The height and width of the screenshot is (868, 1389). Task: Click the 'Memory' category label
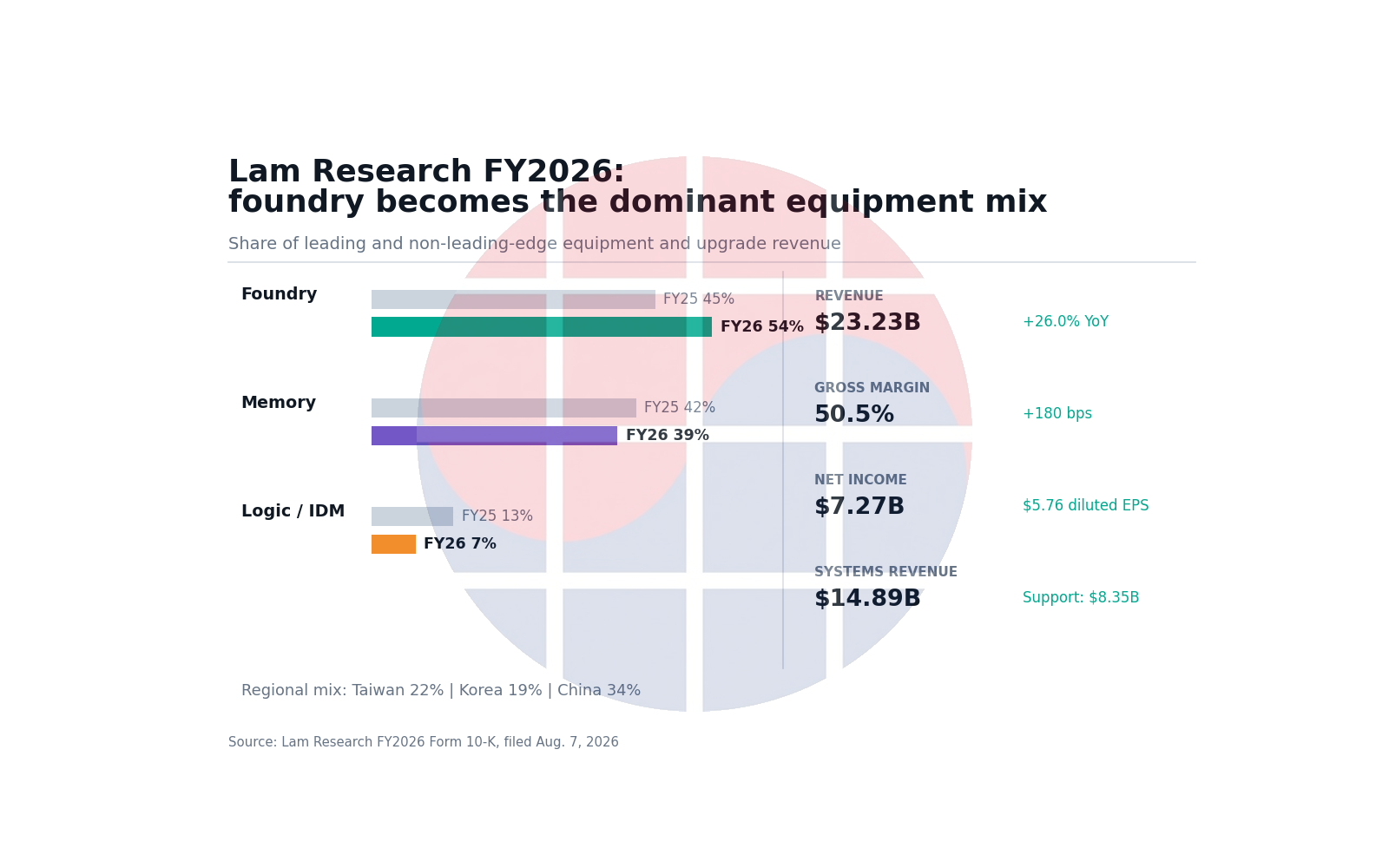[278, 403]
